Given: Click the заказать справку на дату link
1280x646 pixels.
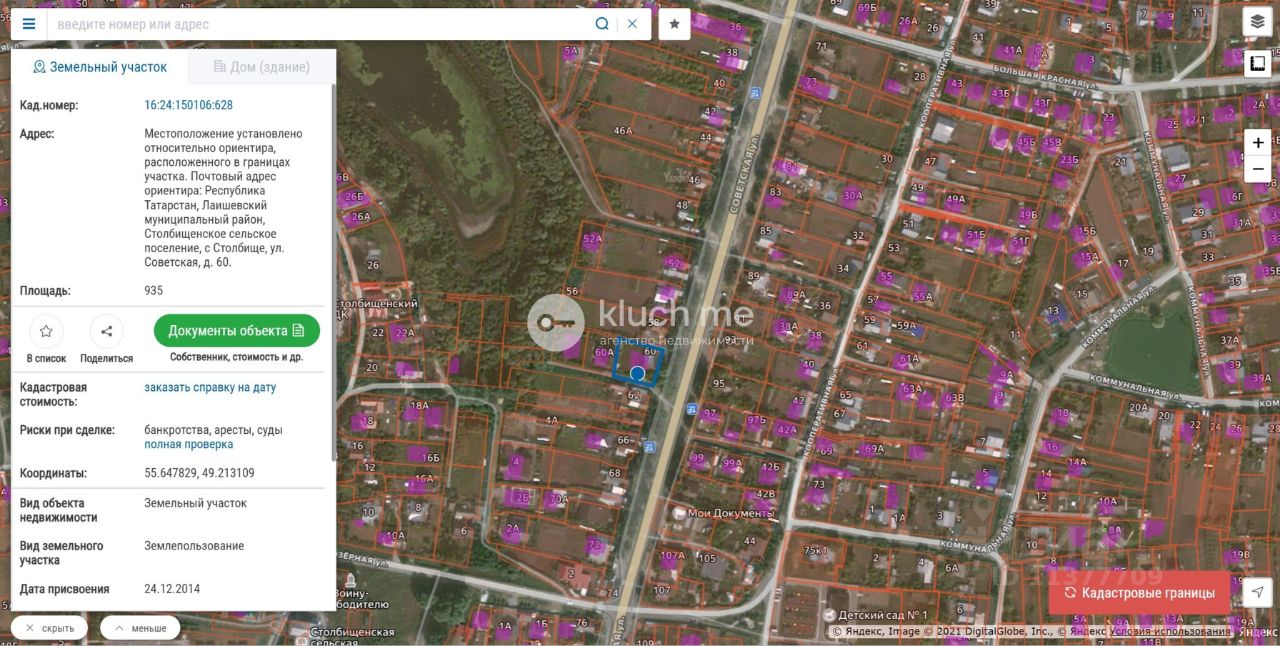Looking at the screenshot, I should tap(210, 387).
